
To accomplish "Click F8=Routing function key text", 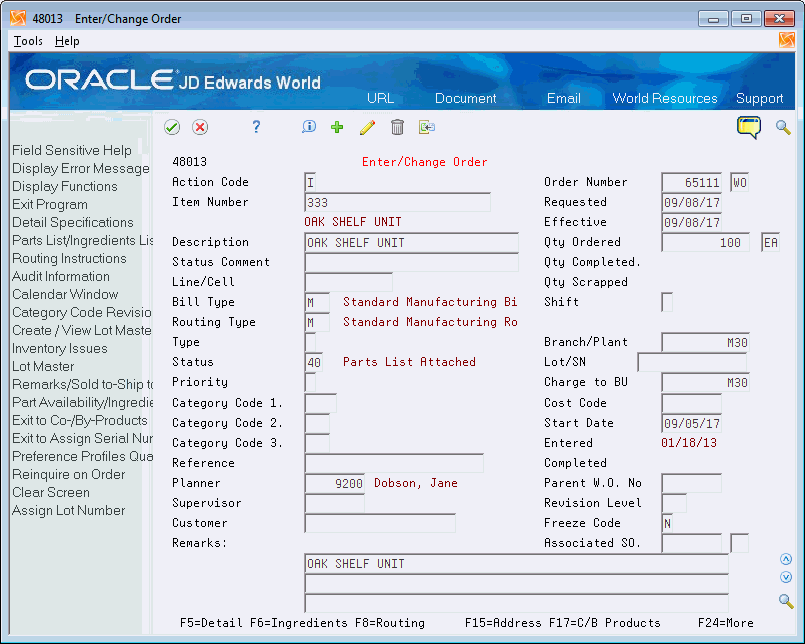I will (390, 623).
